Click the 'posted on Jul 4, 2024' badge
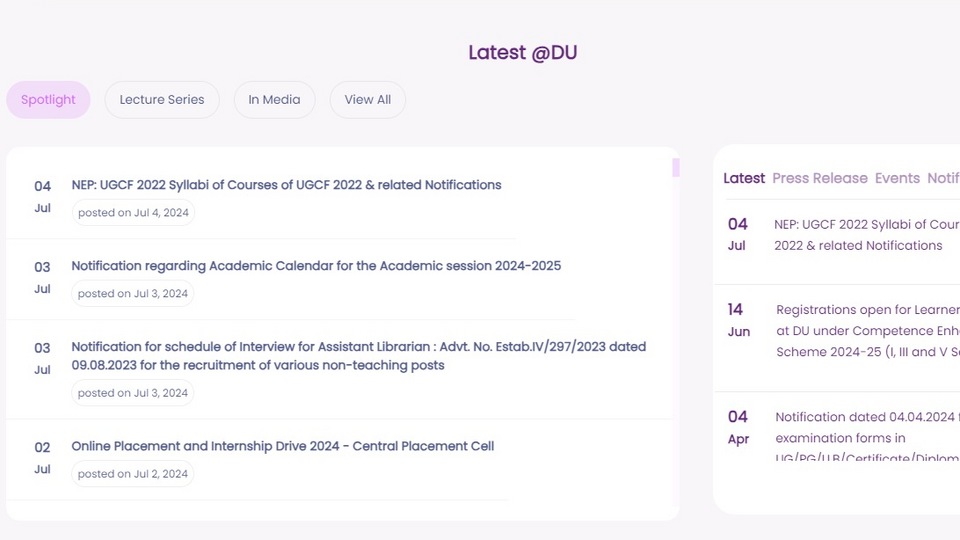Viewport: 960px width, 540px height. point(133,212)
